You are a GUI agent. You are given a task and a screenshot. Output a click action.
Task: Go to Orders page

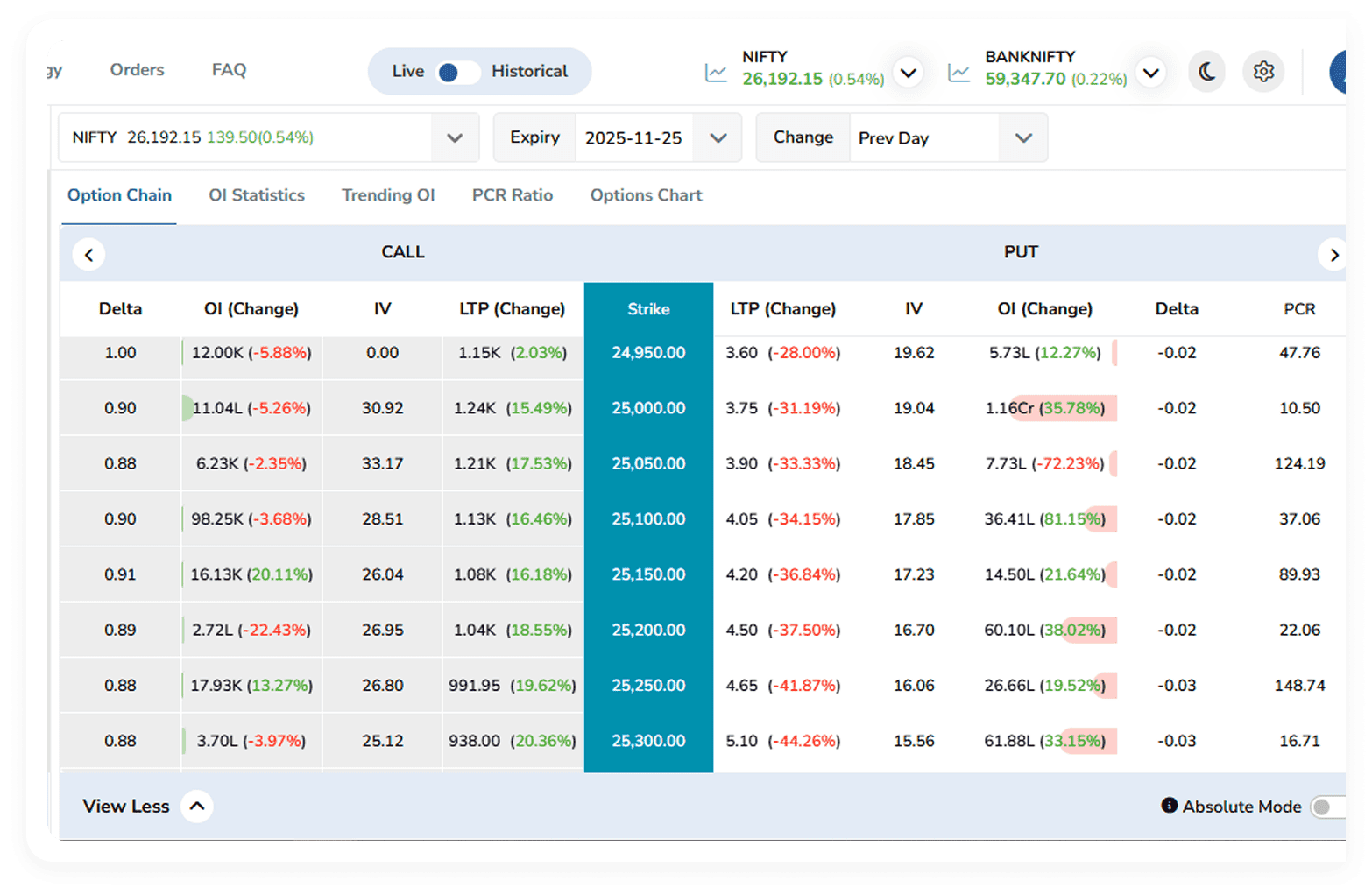tap(137, 70)
